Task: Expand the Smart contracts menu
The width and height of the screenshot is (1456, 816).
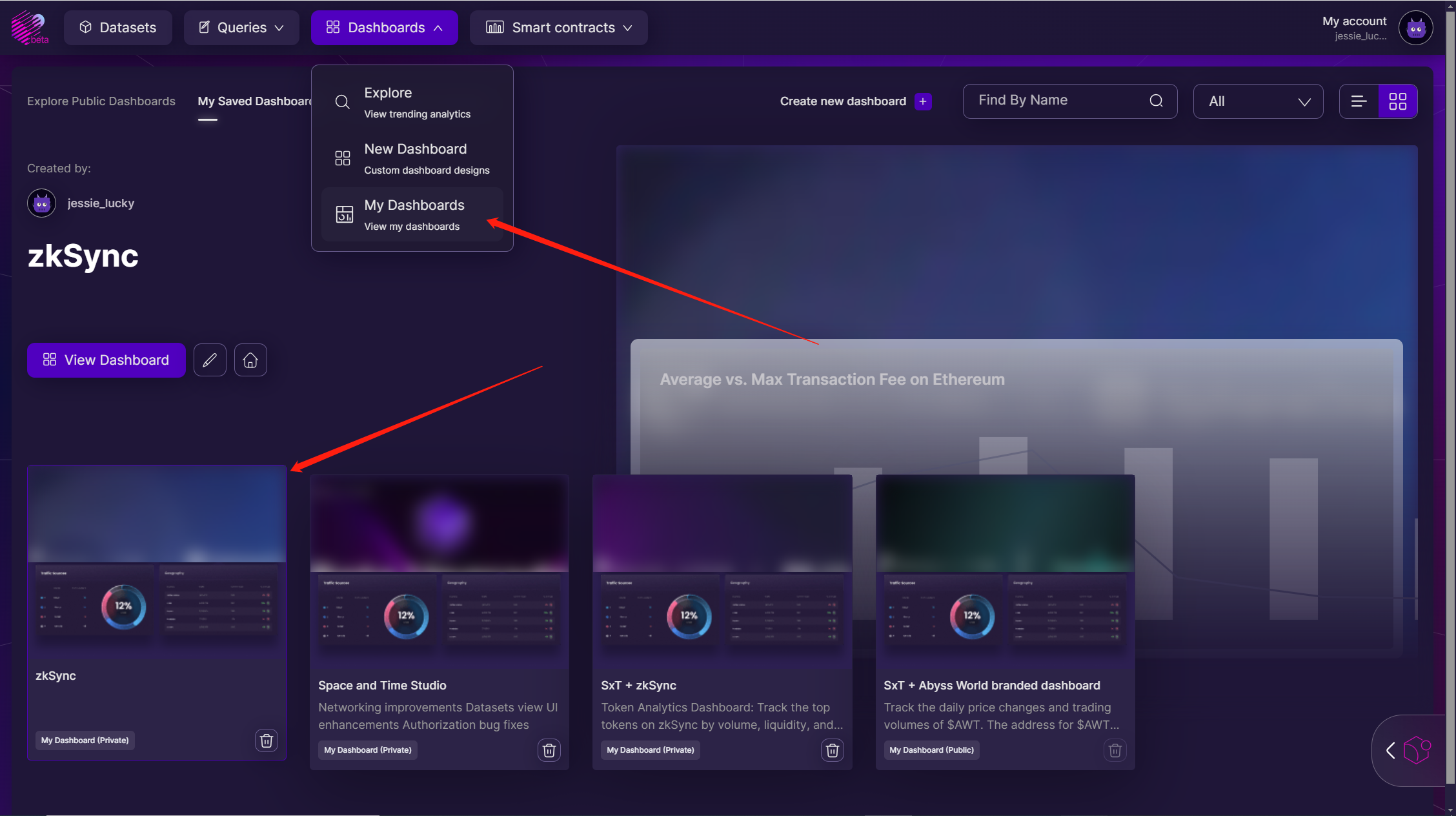Action: coord(559,27)
